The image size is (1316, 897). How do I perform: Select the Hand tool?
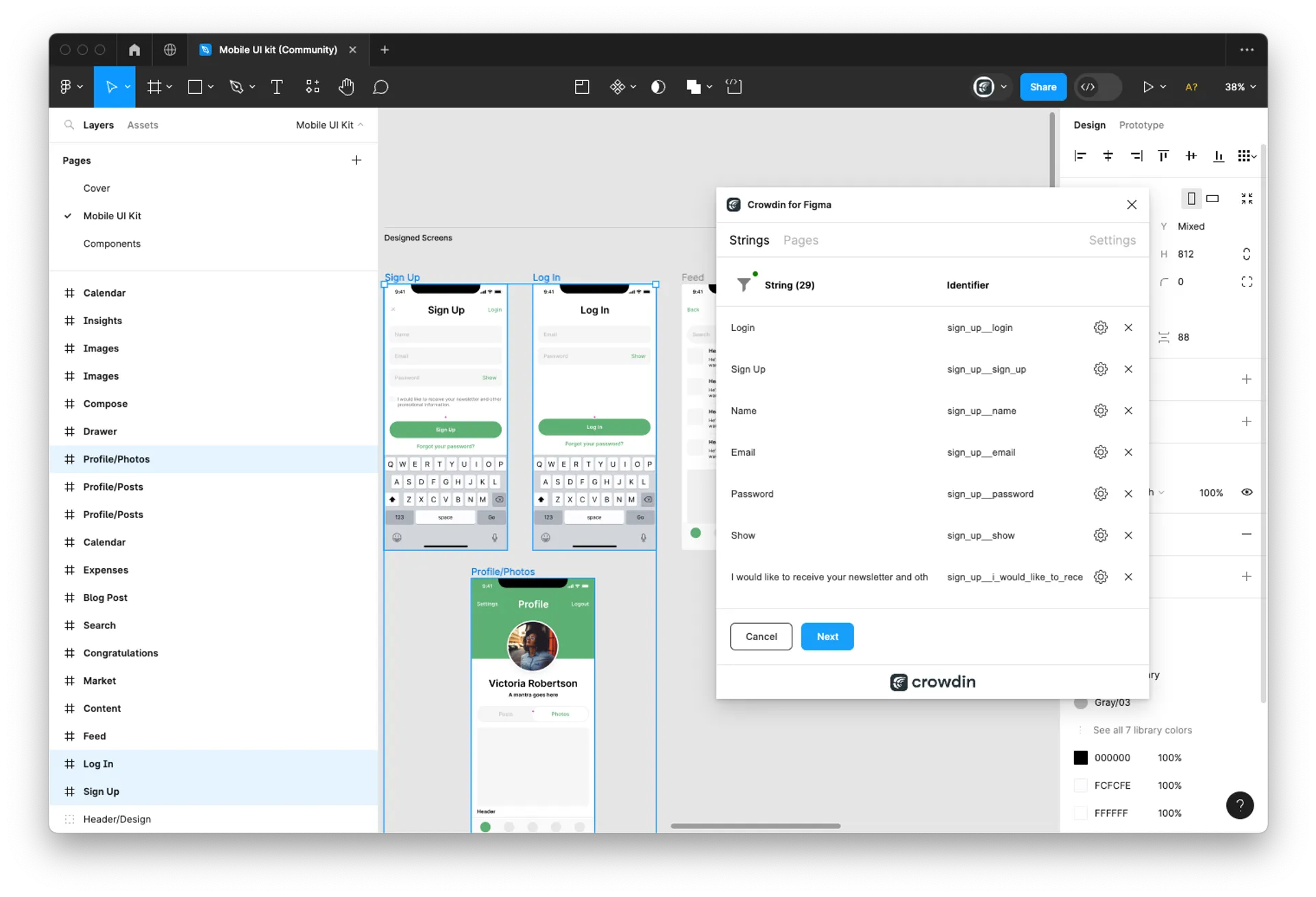tap(346, 86)
